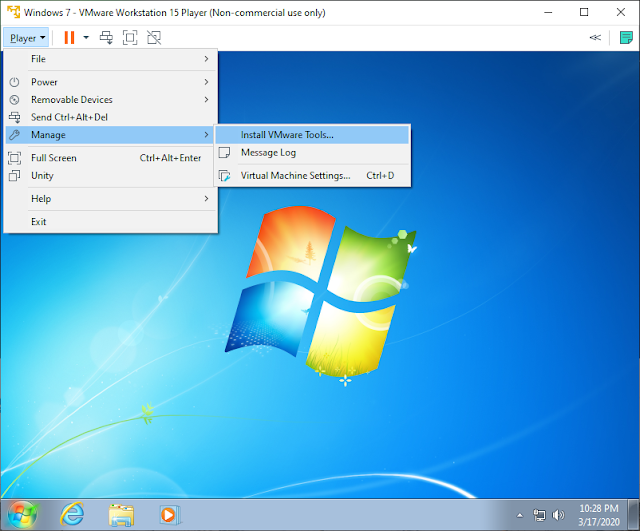
Task: Open the Windows 7 Start button
Action: (22, 515)
